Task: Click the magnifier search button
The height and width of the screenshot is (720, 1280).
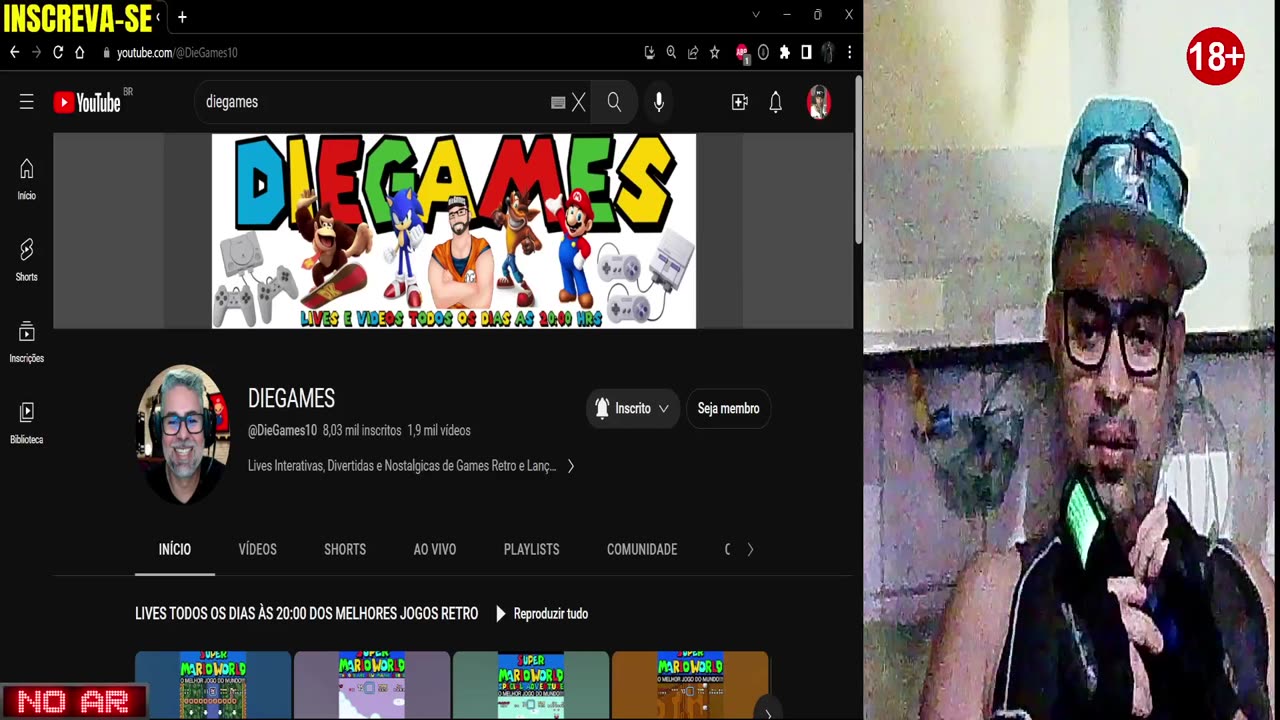Action: point(614,102)
